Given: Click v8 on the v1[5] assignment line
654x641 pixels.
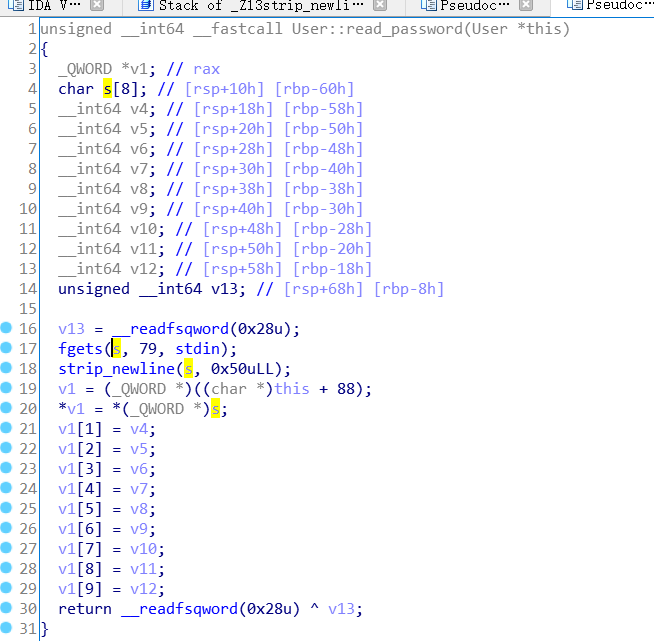Looking at the screenshot, I should (139, 509).
